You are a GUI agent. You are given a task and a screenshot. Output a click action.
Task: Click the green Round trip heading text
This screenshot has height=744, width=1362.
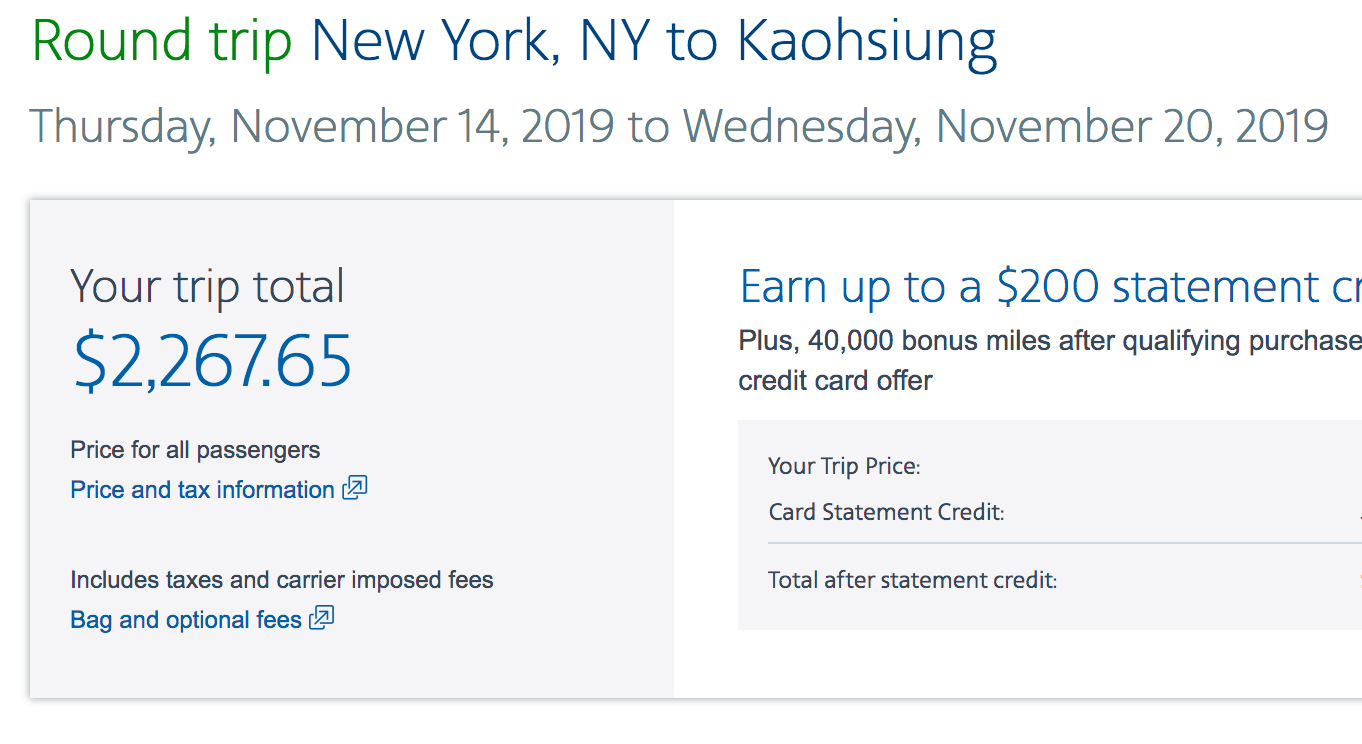coord(162,42)
